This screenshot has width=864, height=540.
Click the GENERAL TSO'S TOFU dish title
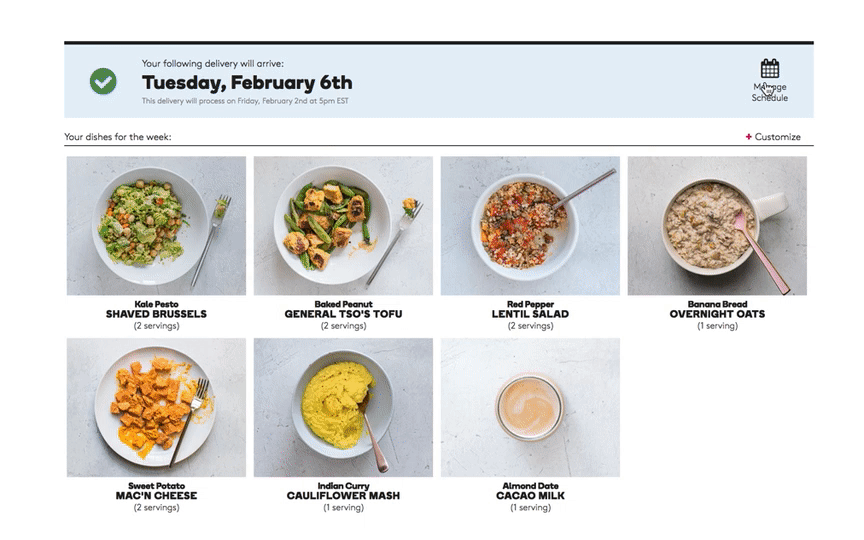tap(343, 314)
